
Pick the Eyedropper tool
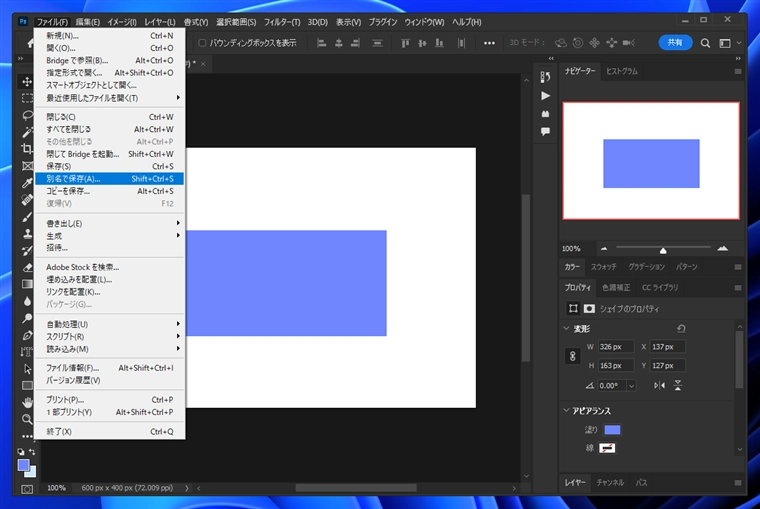pyautogui.click(x=27, y=182)
